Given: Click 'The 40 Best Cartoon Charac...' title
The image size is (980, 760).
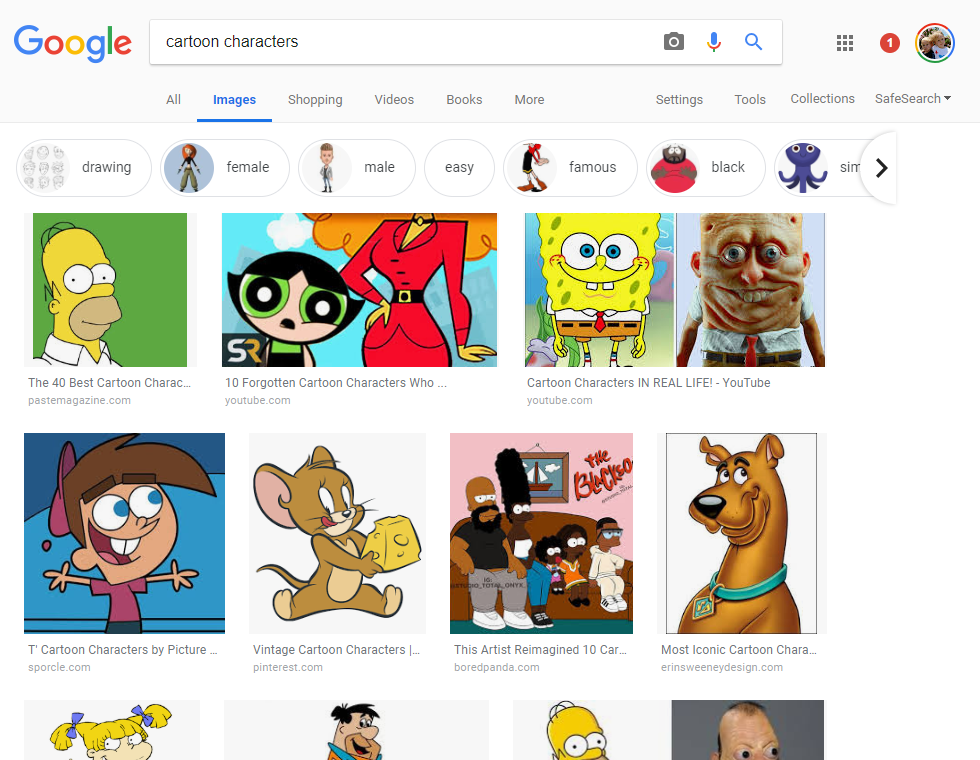Looking at the screenshot, I should point(109,382).
